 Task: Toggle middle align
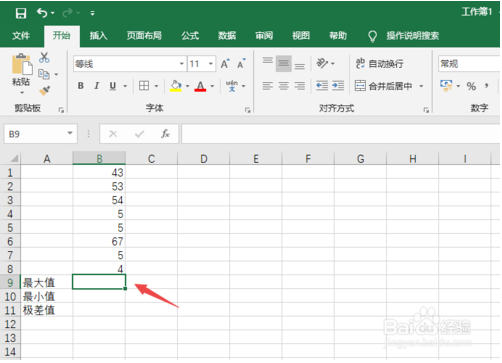284,63
